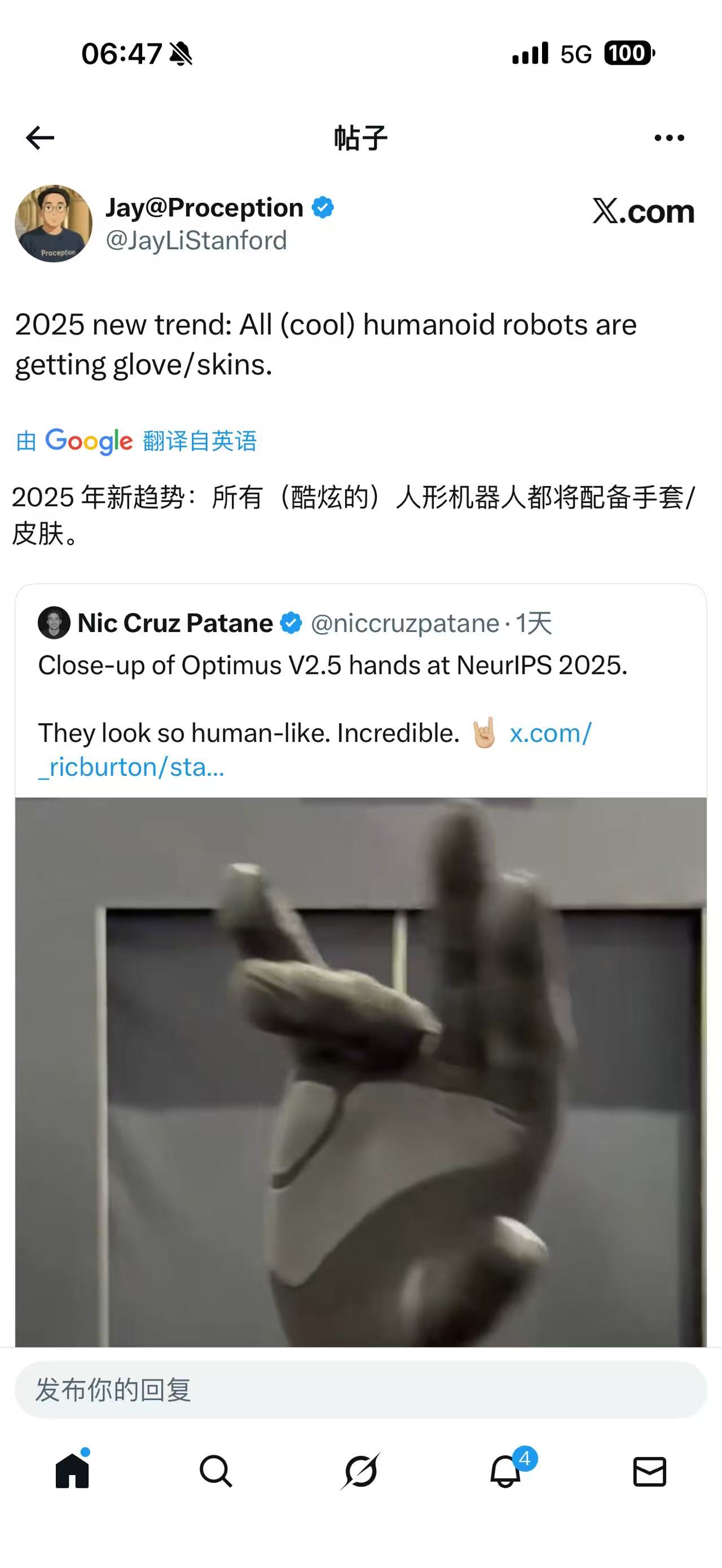This screenshot has width=722, height=1568.
Task: Open the Messages envelope tab
Action: pos(650,1472)
